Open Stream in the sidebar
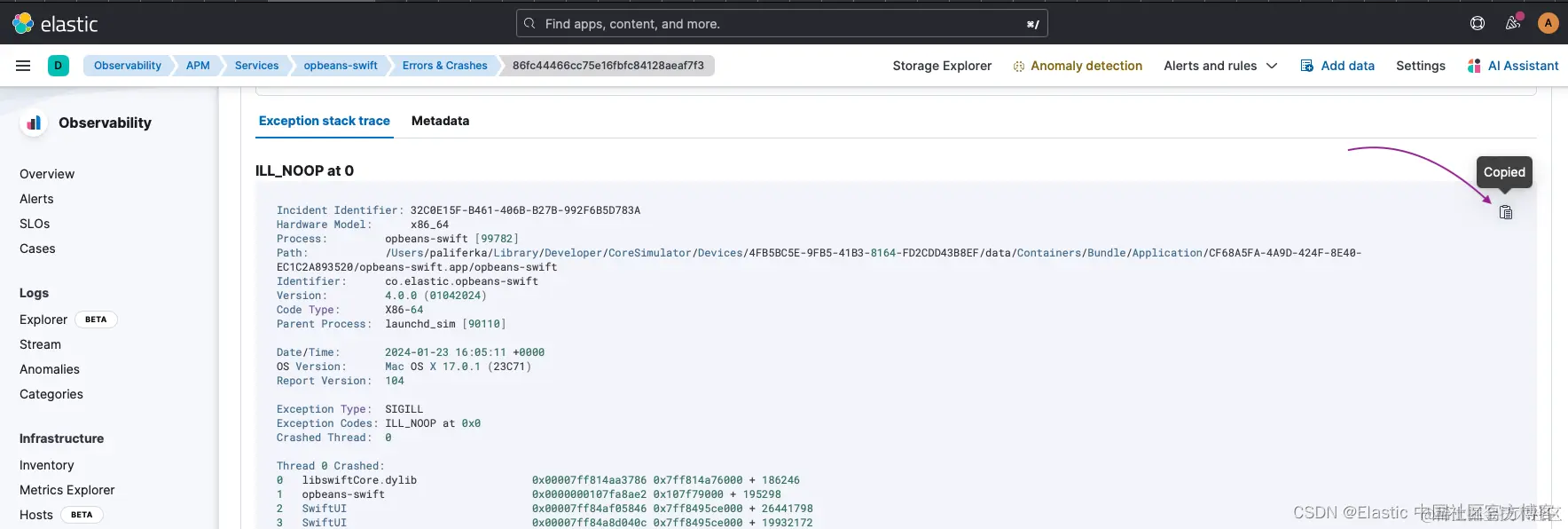 pyautogui.click(x=40, y=344)
